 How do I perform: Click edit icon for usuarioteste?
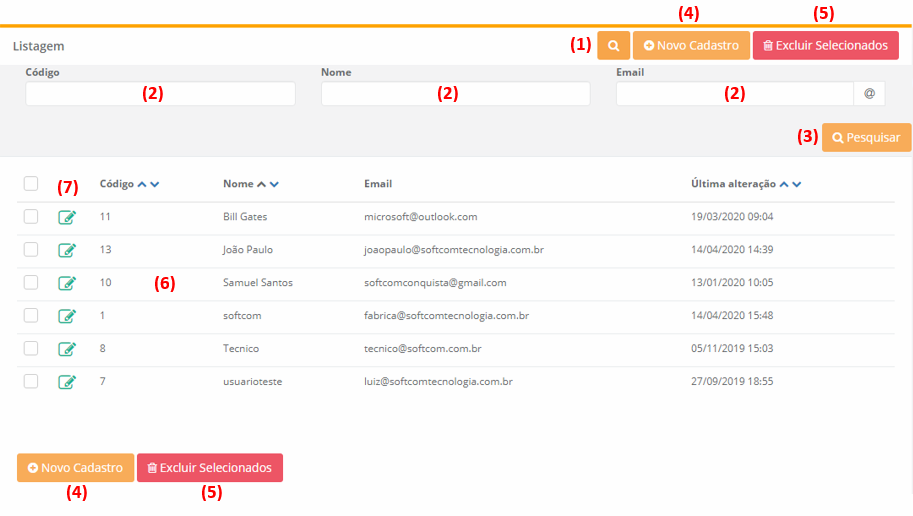(67, 382)
